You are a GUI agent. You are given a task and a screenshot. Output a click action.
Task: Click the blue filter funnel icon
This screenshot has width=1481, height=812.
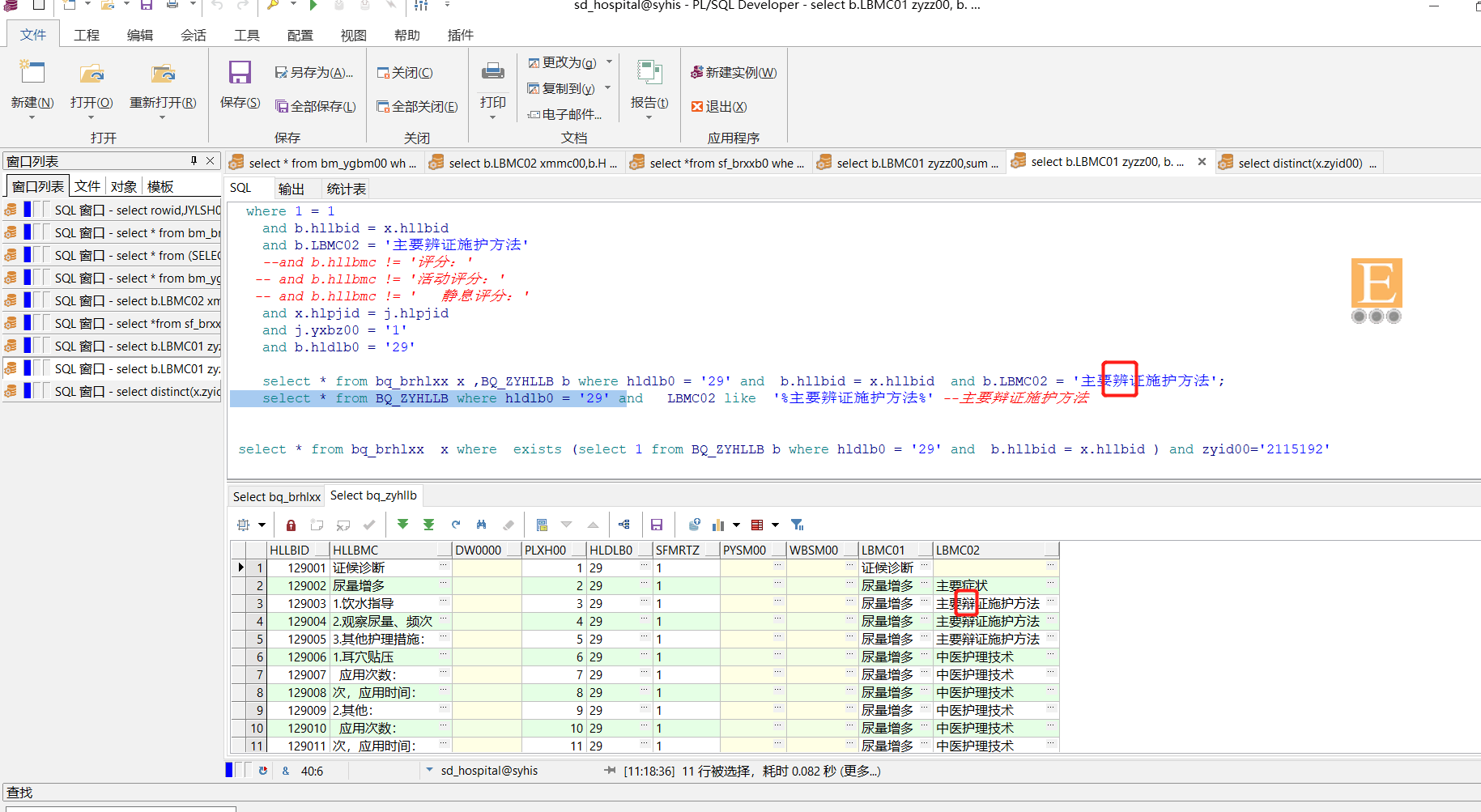point(797,525)
